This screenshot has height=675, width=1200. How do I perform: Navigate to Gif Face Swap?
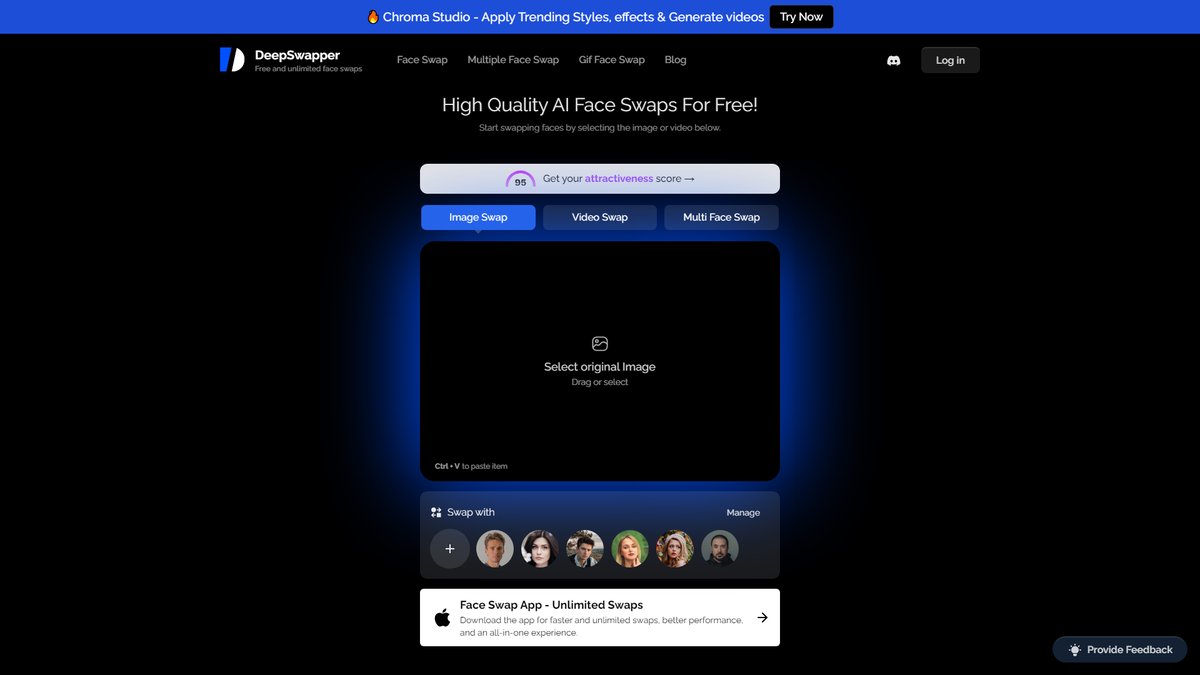pyautogui.click(x=612, y=60)
